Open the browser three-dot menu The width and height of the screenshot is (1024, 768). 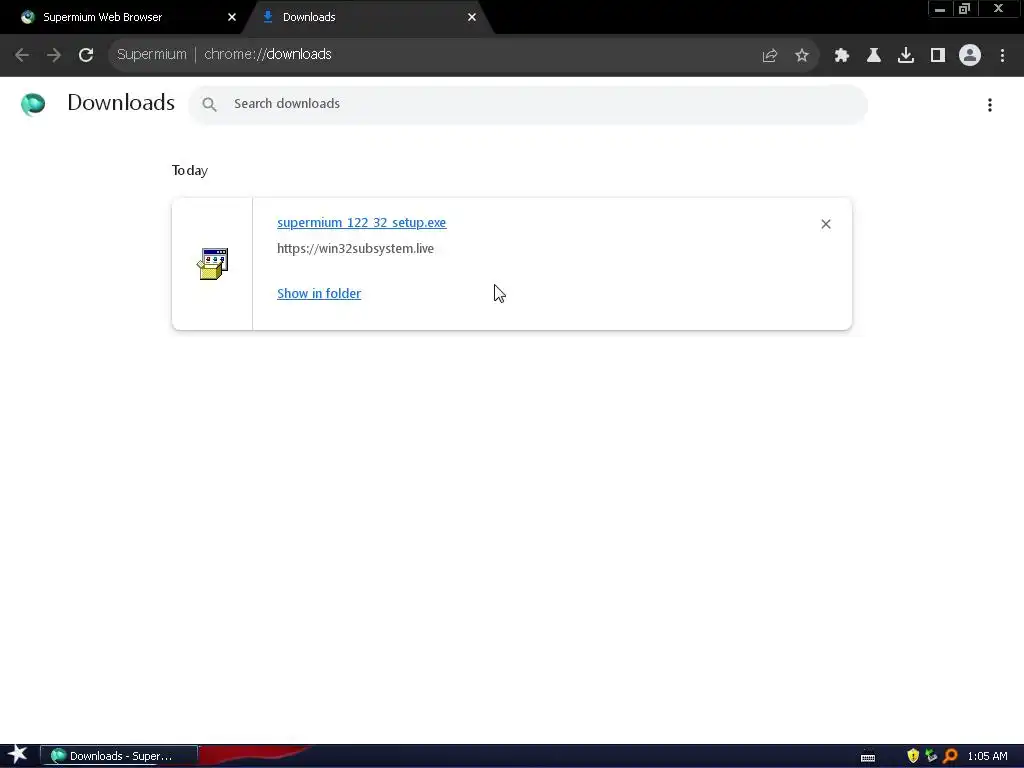(x=1002, y=56)
